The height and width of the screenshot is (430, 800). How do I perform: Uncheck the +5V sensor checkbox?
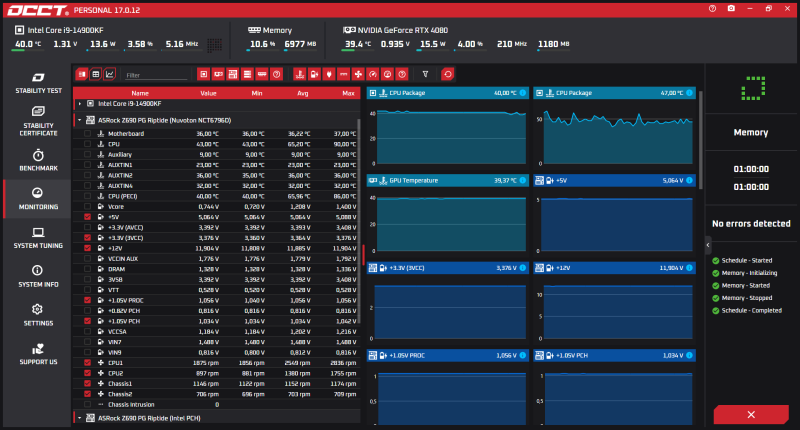point(87,217)
